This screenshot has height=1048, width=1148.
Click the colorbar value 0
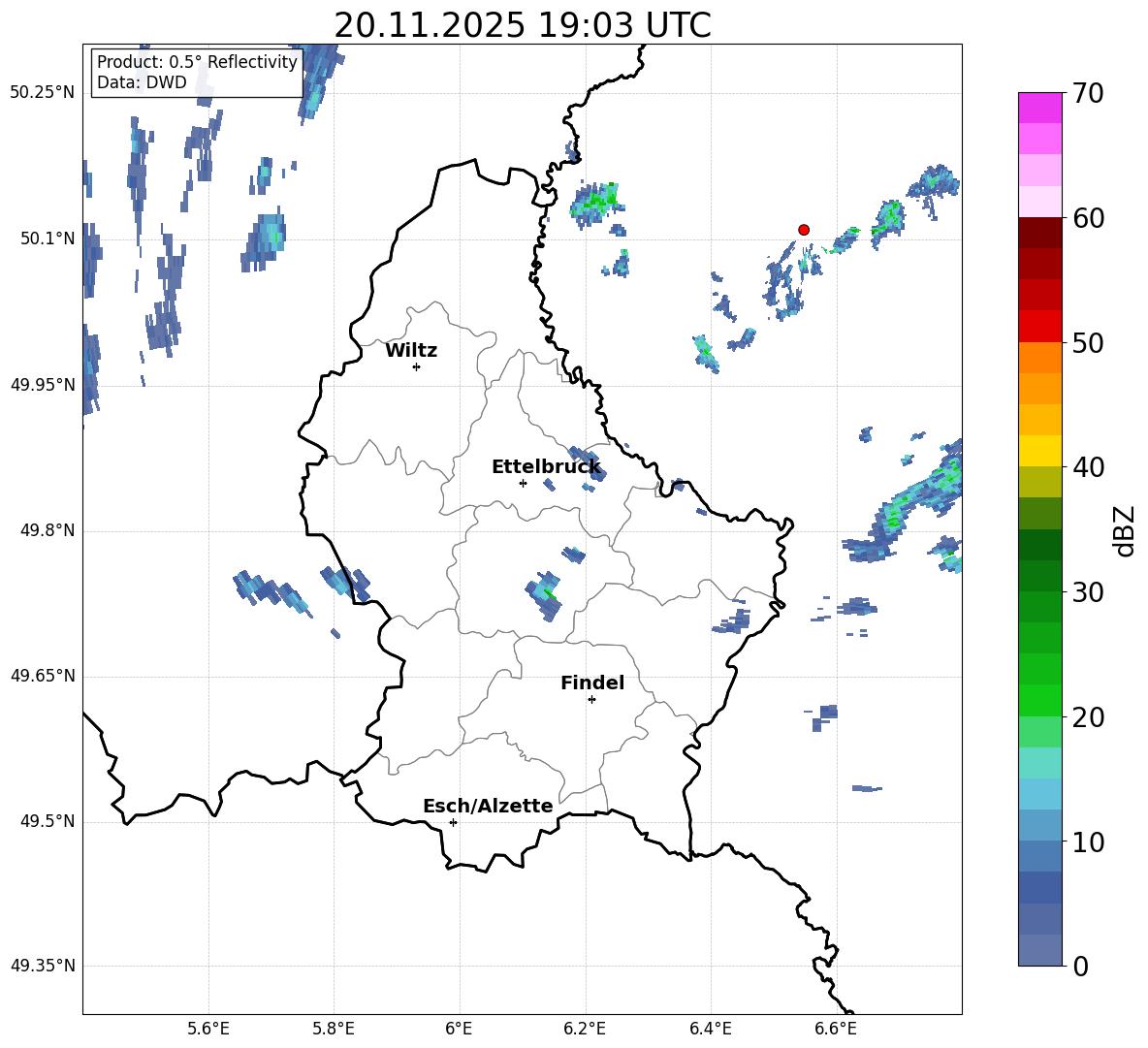(1080, 966)
